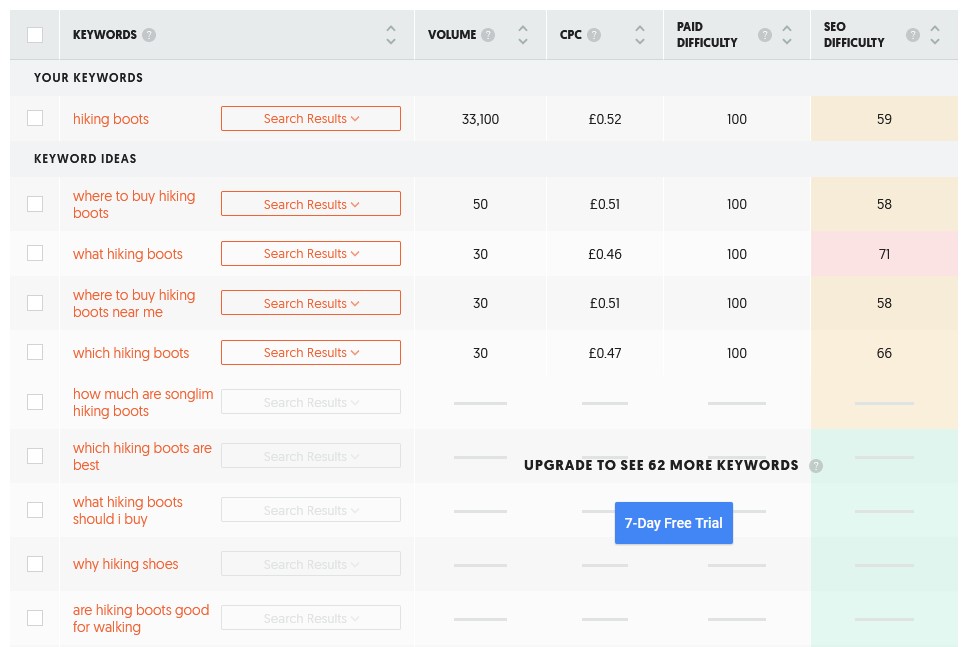Expand Search Results for 'what hiking boots'

pyautogui.click(x=311, y=253)
